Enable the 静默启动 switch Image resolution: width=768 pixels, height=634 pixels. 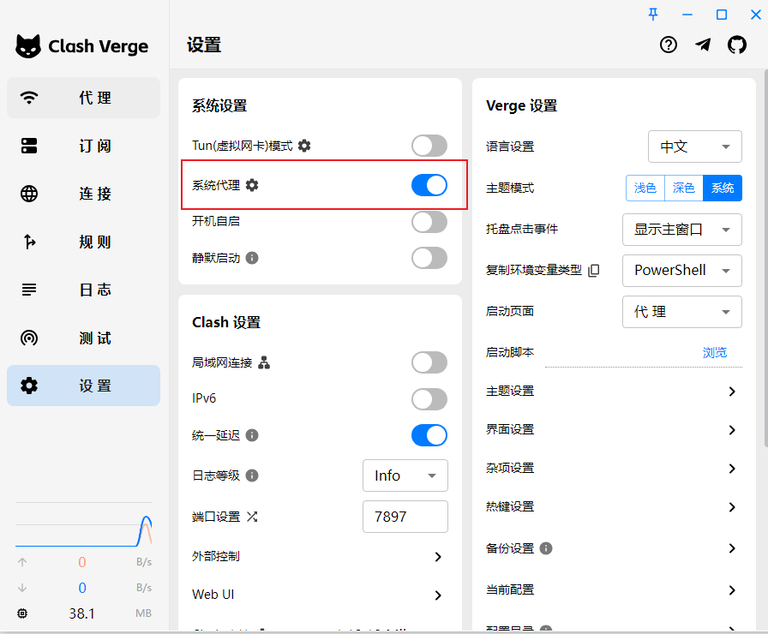[429, 258]
